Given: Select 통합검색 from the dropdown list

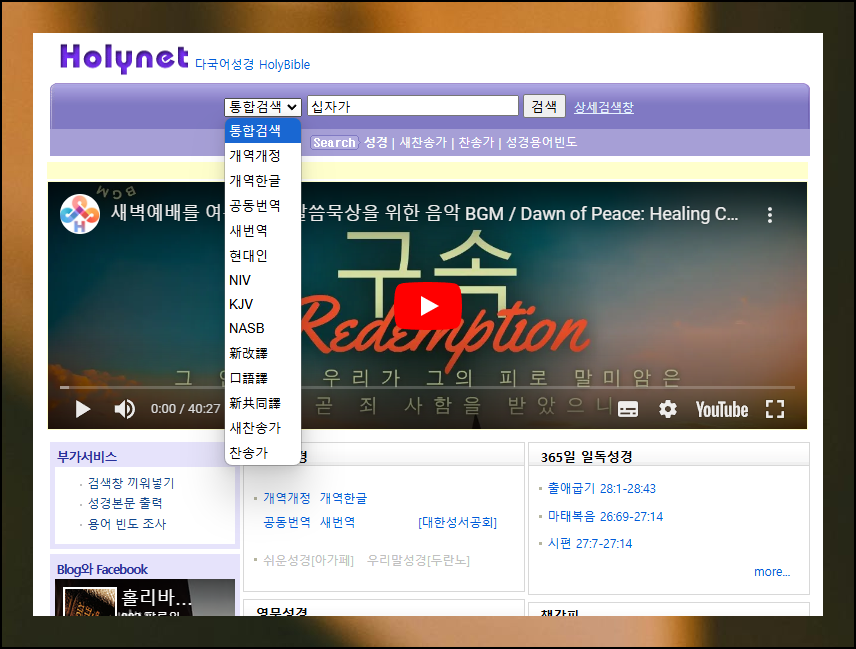Looking at the screenshot, I should coord(263,130).
